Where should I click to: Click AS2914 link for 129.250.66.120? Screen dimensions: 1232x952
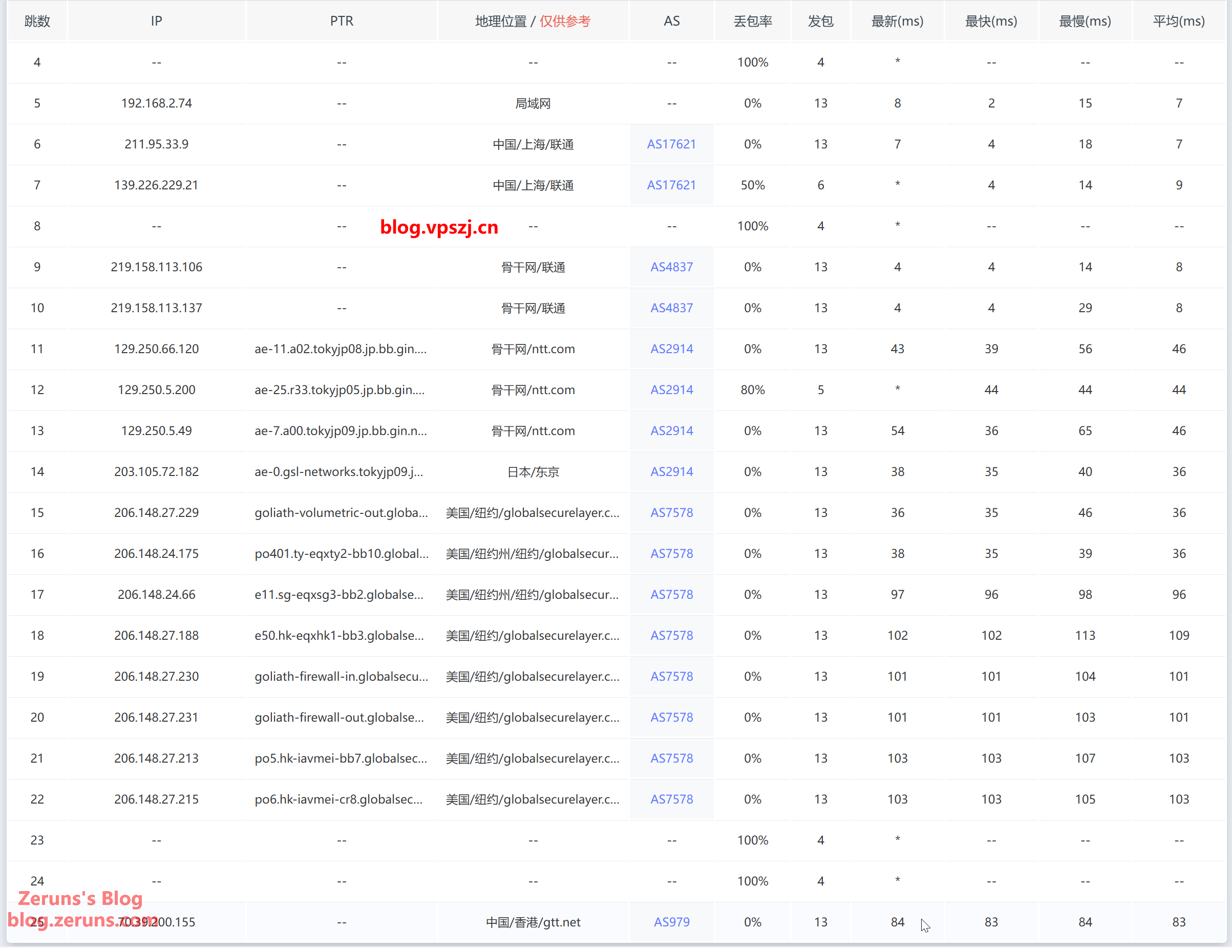(671, 349)
